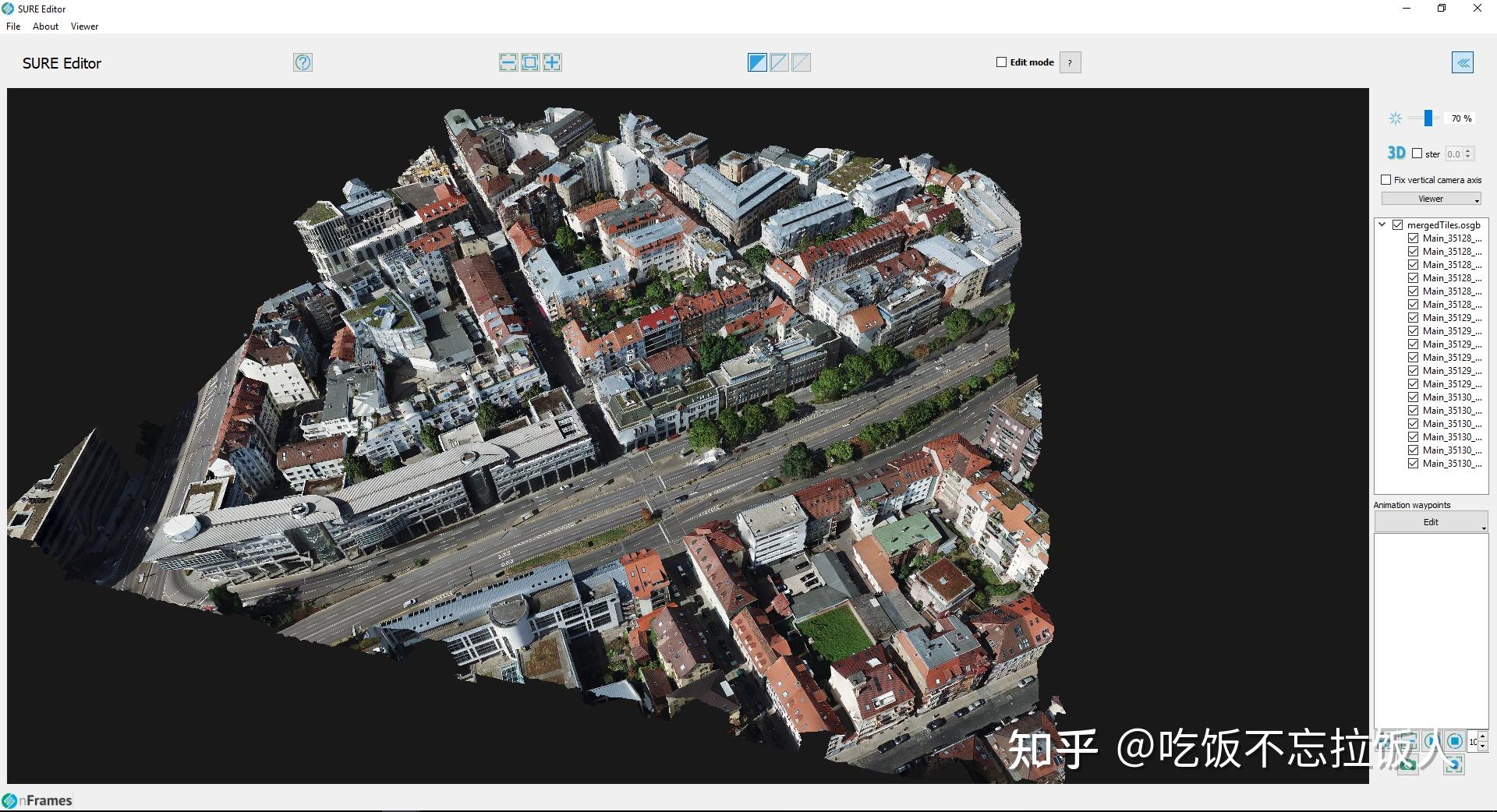Click the green camera screenshot icon
The image size is (1497, 812).
pyautogui.click(x=1407, y=765)
